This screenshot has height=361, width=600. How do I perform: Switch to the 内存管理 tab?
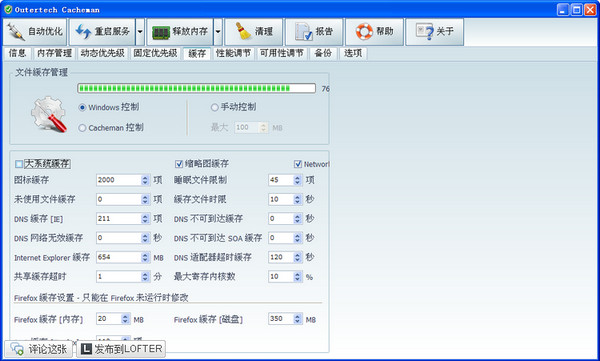point(54,53)
